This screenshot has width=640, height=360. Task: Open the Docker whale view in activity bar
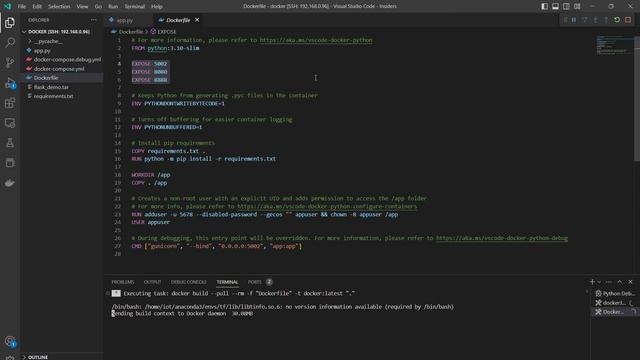click(x=10, y=183)
